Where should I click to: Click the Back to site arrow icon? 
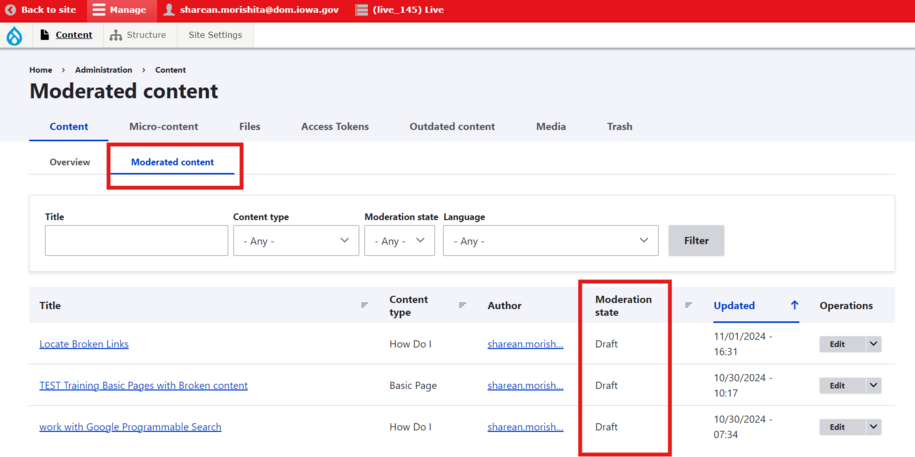coord(10,10)
